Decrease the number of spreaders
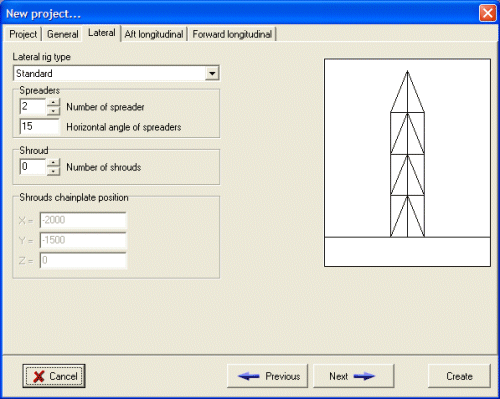The width and height of the screenshot is (500, 399). pyautogui.click(x=54, y=111)
